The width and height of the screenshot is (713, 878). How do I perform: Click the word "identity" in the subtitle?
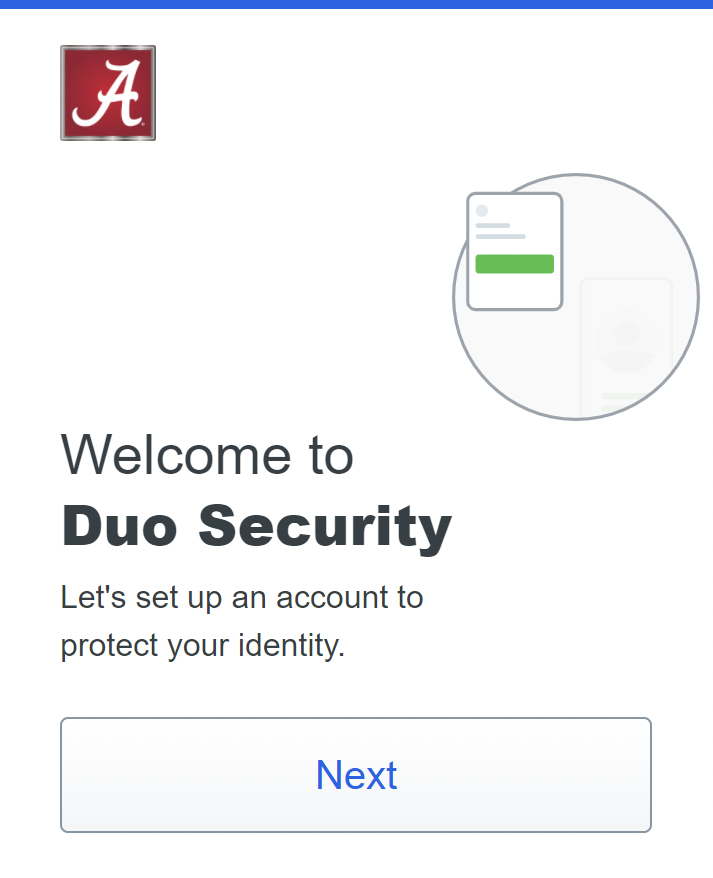pyautogui.click(x=287, y=646)
